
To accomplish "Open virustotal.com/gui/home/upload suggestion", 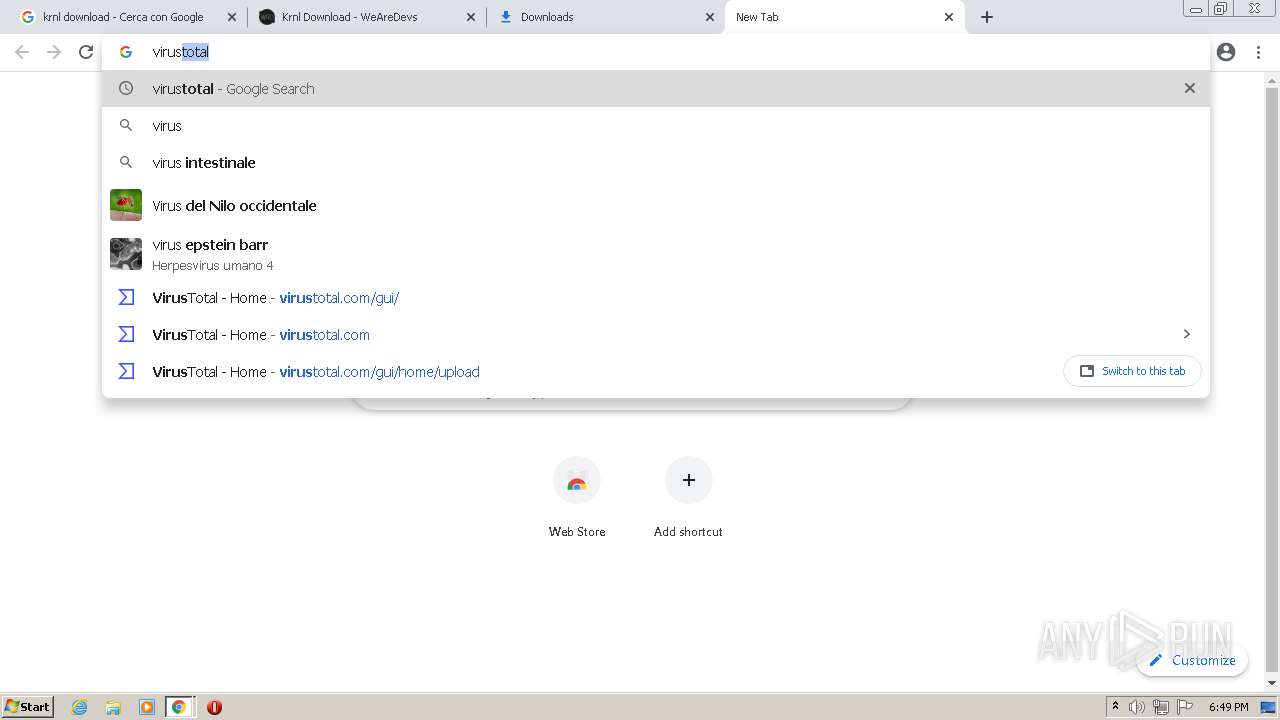I will 656,371.
